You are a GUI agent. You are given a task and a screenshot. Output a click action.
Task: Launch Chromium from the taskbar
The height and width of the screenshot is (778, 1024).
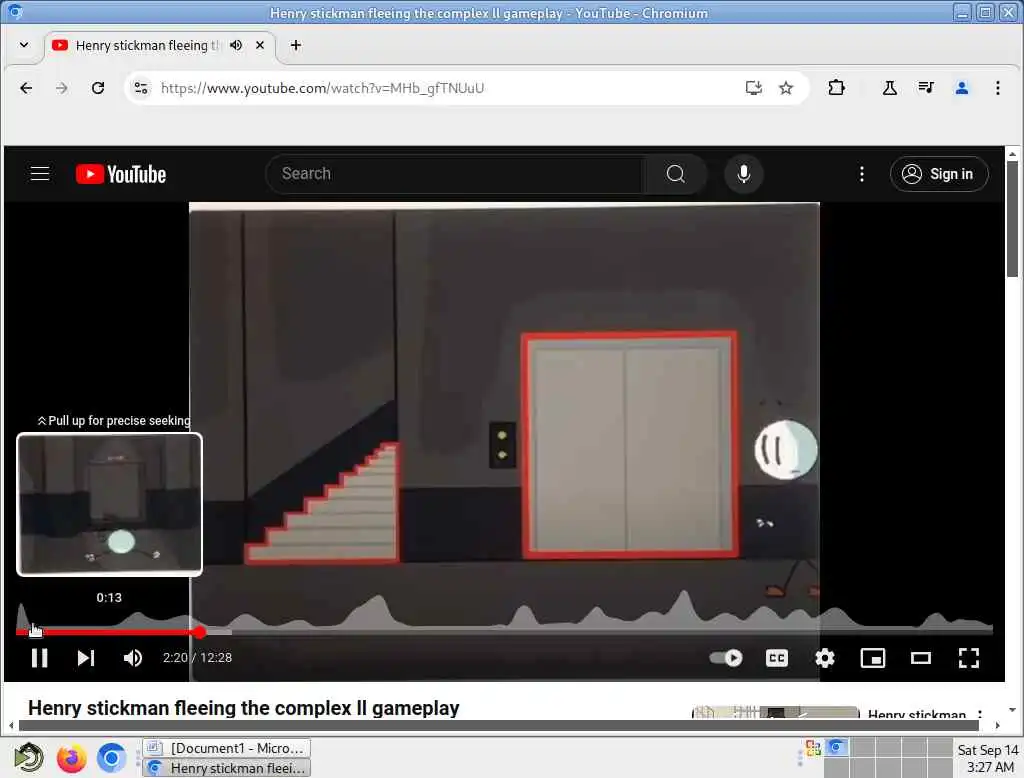pos(111,758)
